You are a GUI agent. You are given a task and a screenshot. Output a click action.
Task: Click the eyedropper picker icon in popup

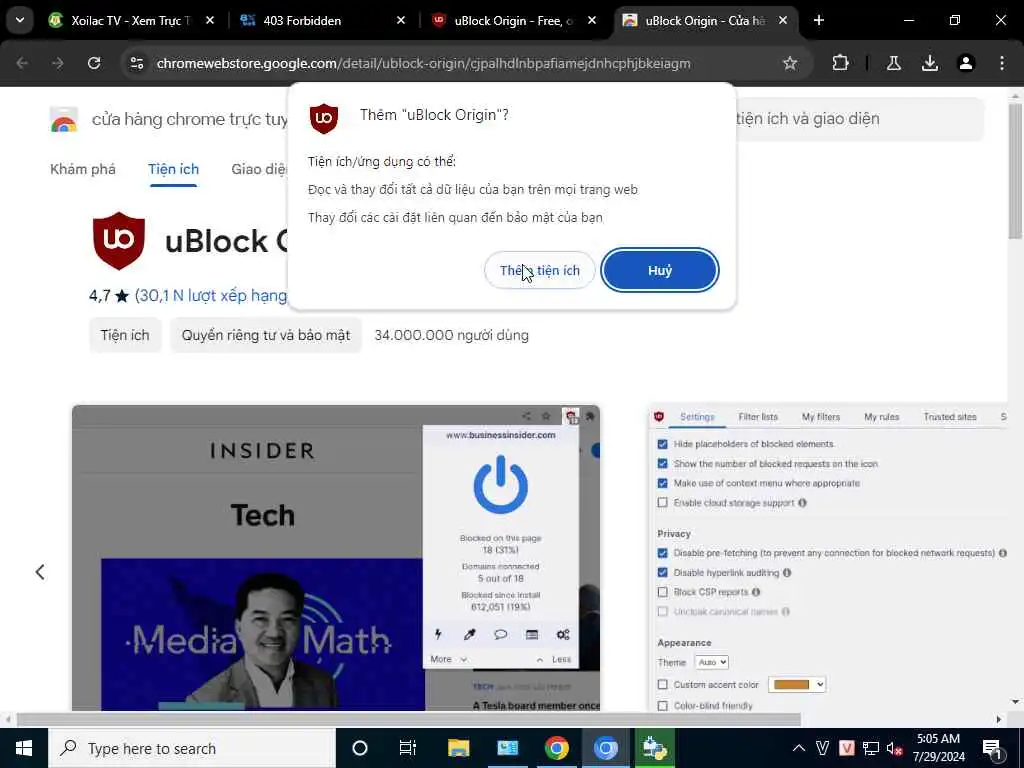(x=470, y=634)
